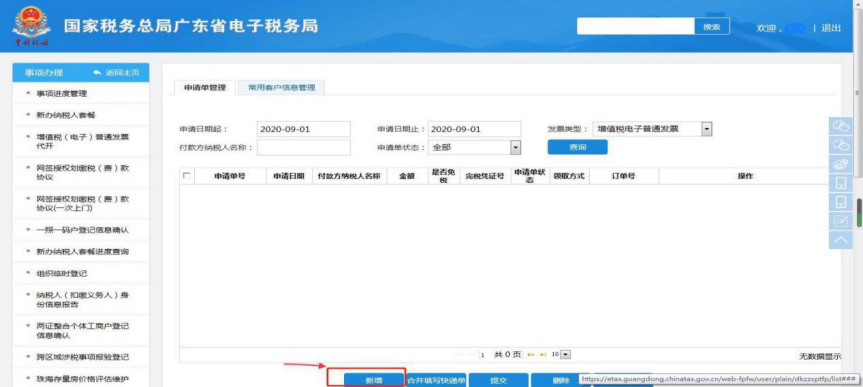Image resolution: width=863 pixels, height=387 pixels.
Task: Open the page size dropdown showing 10
Action: click(565, 355)
